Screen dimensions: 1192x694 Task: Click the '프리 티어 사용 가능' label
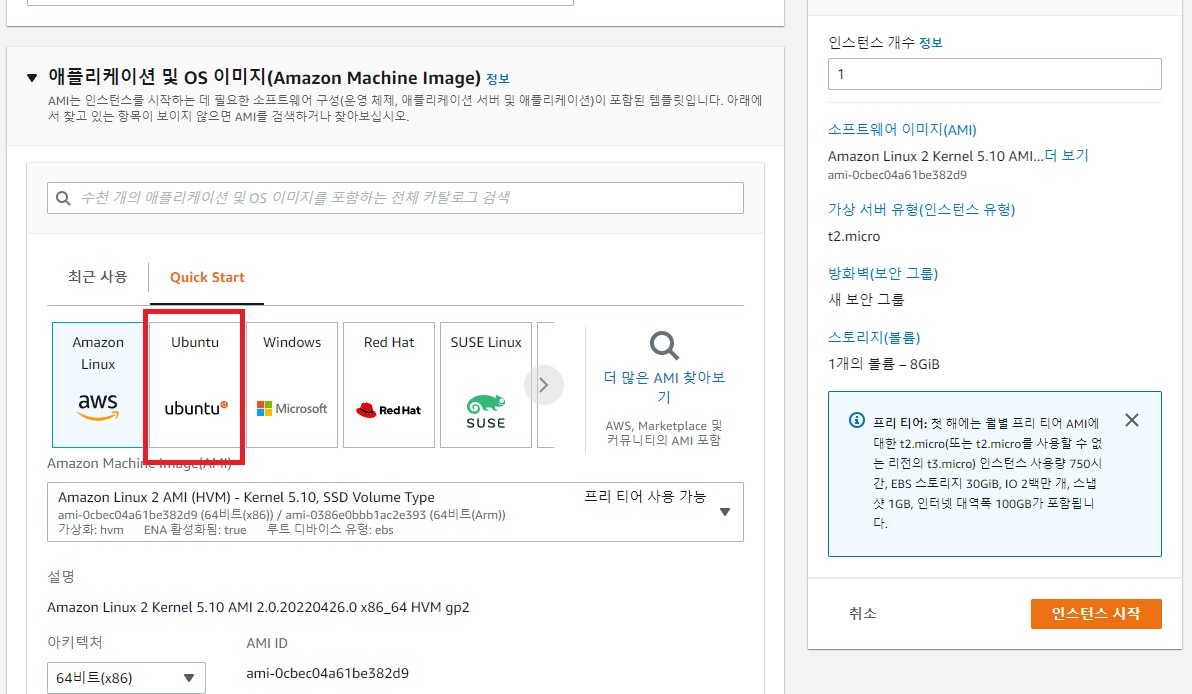pyautogui.click(x=645, y=496)
